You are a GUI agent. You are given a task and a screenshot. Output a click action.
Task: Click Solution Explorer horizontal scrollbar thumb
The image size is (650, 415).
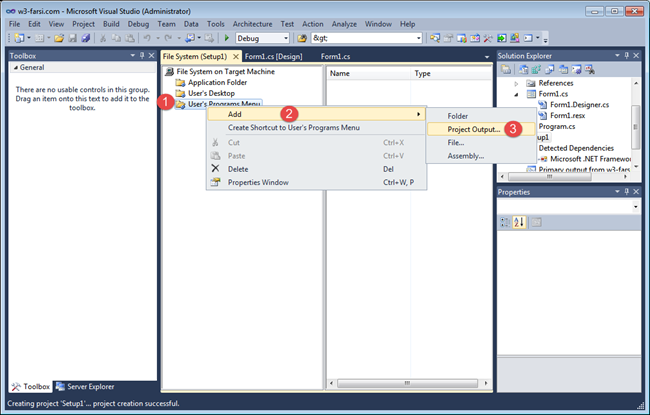click(x=549, y=177)
